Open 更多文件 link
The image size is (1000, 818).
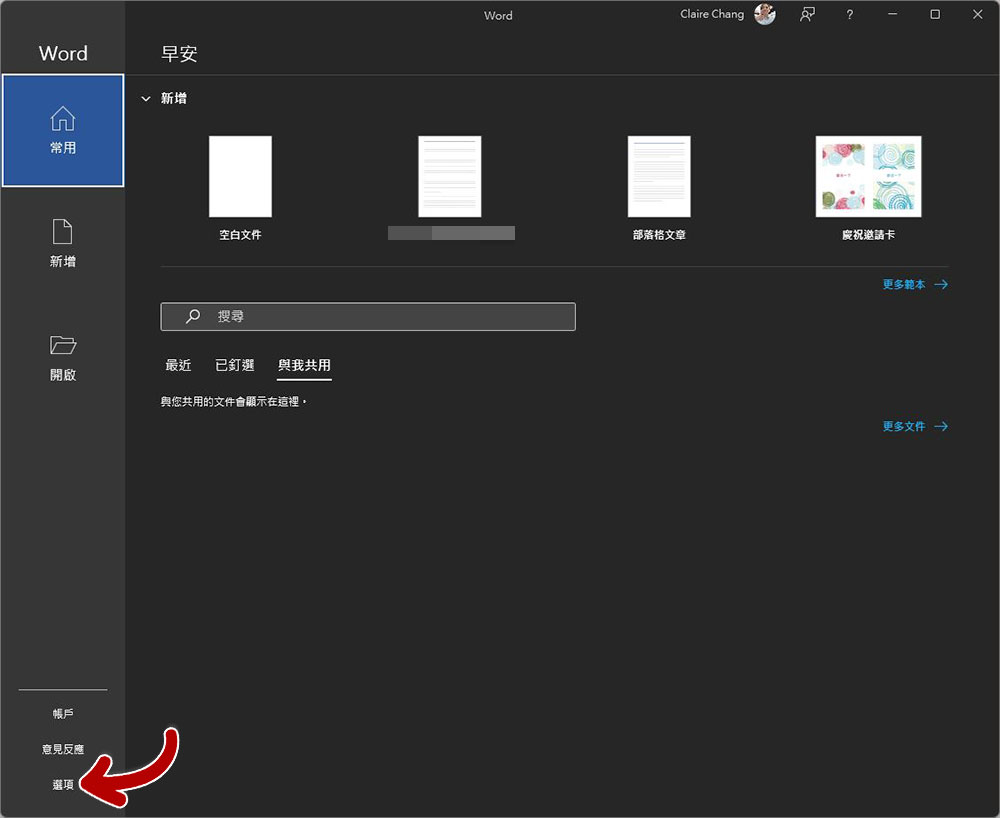pos(904,427)
